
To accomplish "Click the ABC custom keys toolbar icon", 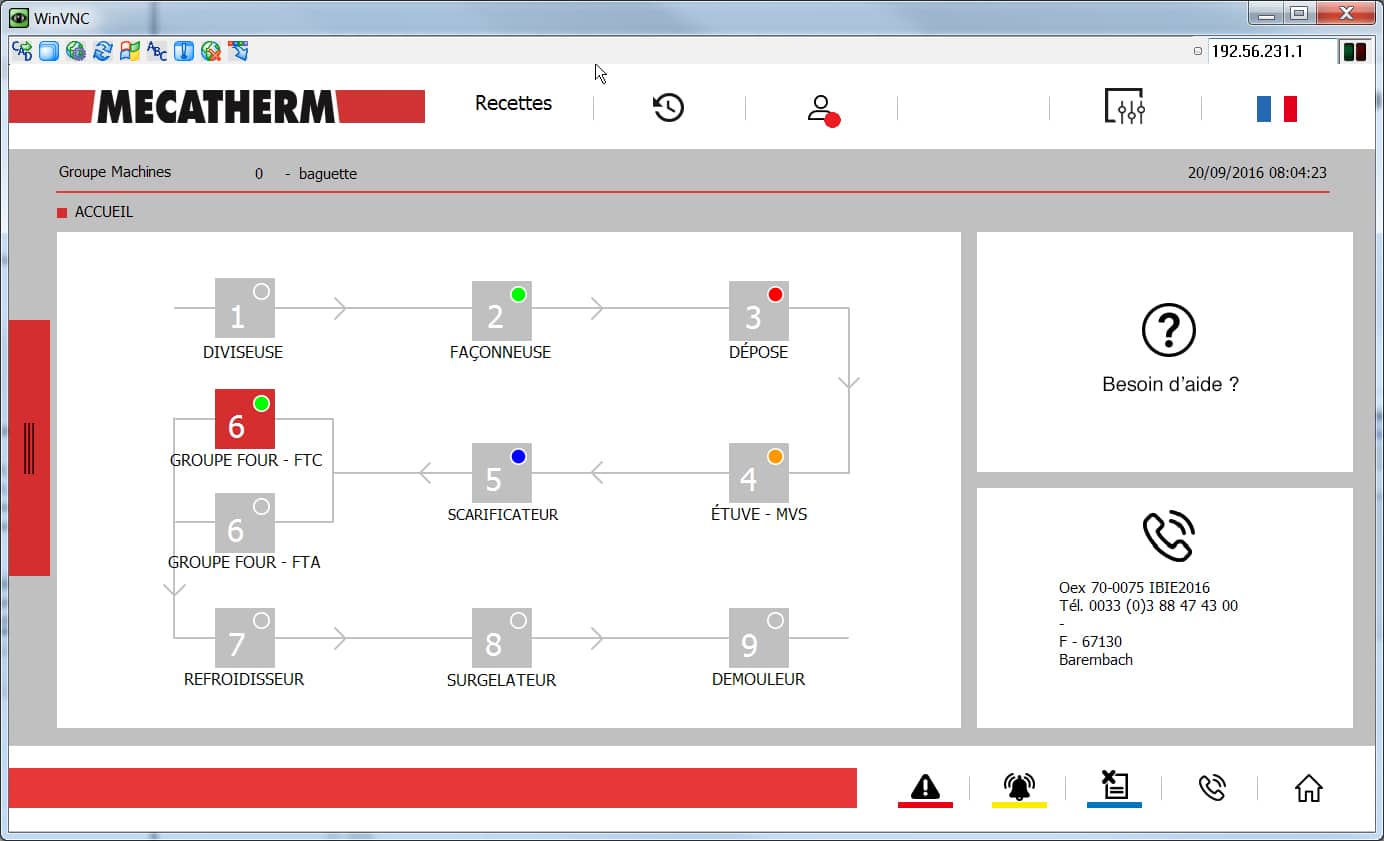I will 157,51.
